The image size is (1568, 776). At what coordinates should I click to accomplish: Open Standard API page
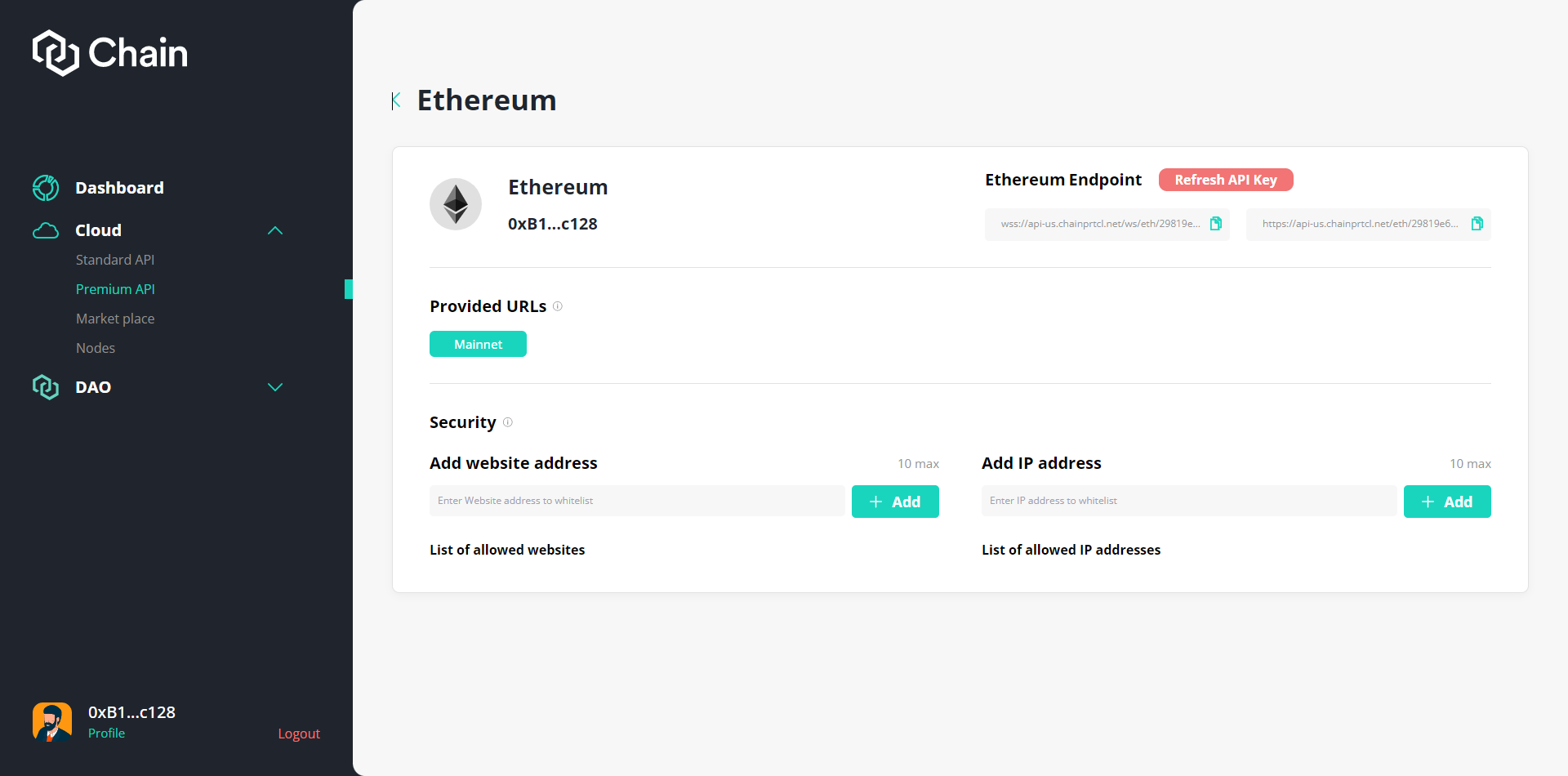coord(115,260)
